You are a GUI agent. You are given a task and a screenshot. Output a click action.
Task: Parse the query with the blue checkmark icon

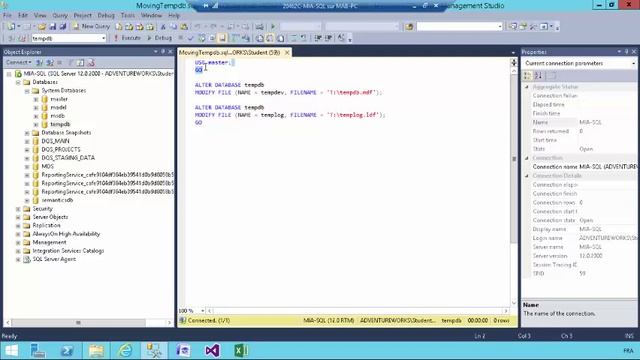(190, 38)
